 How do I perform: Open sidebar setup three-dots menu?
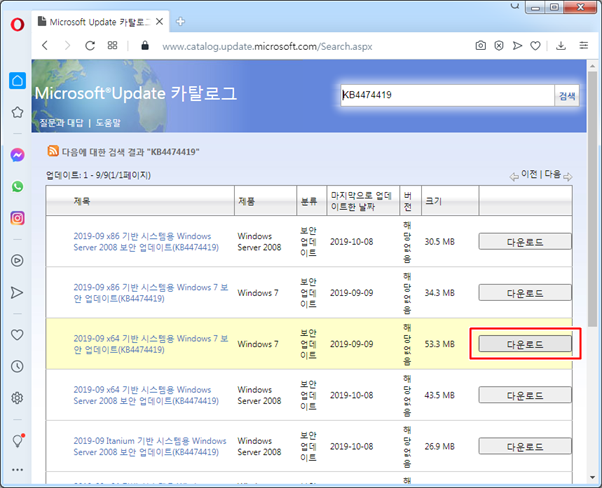click(x=17, y=470)
